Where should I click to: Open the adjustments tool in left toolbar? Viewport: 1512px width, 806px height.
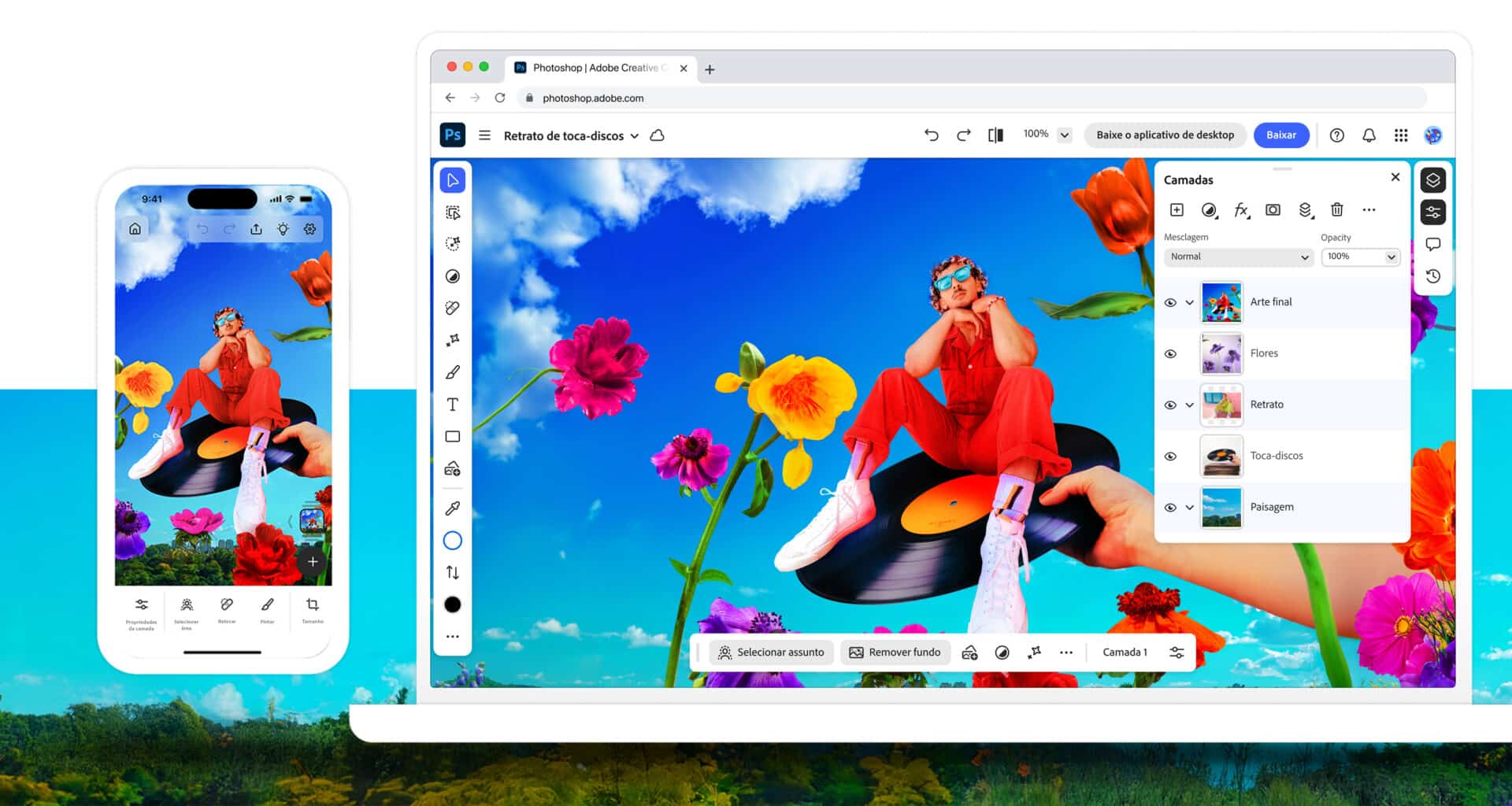[x=452, y=276]
